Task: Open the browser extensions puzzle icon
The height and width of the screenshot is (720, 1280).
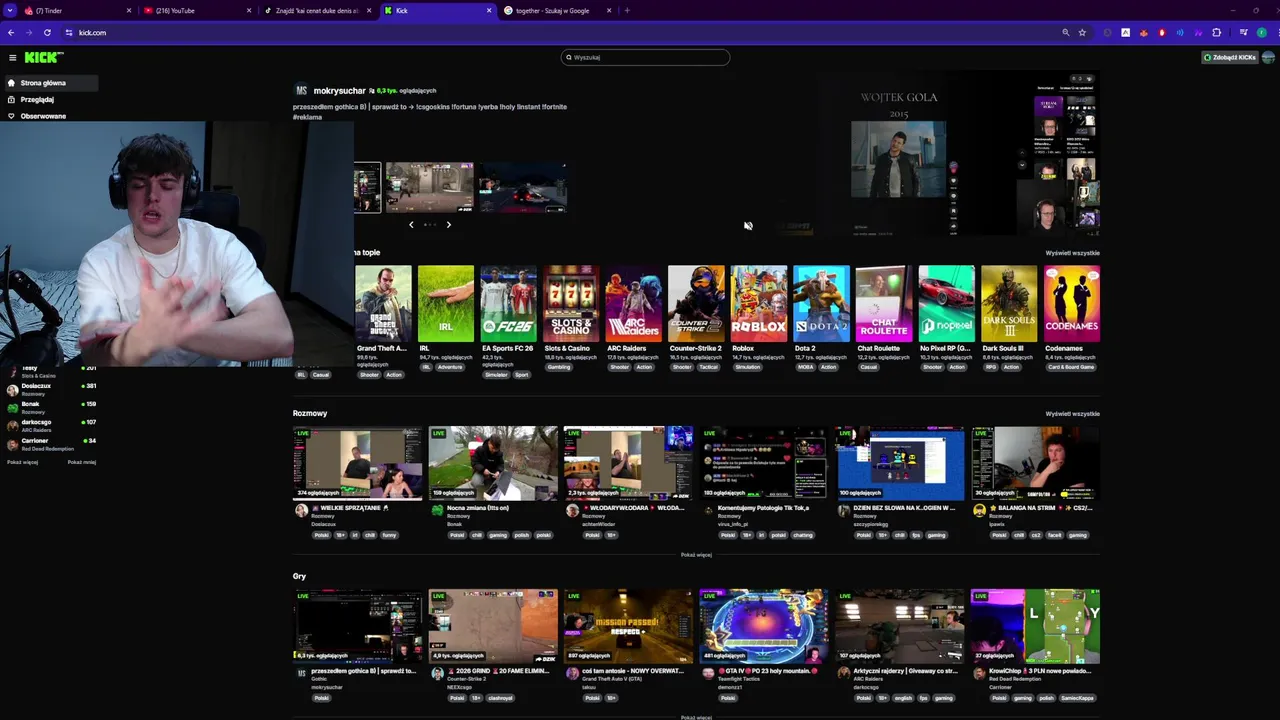Action: pyautogui.click(x=1216, y=33)
